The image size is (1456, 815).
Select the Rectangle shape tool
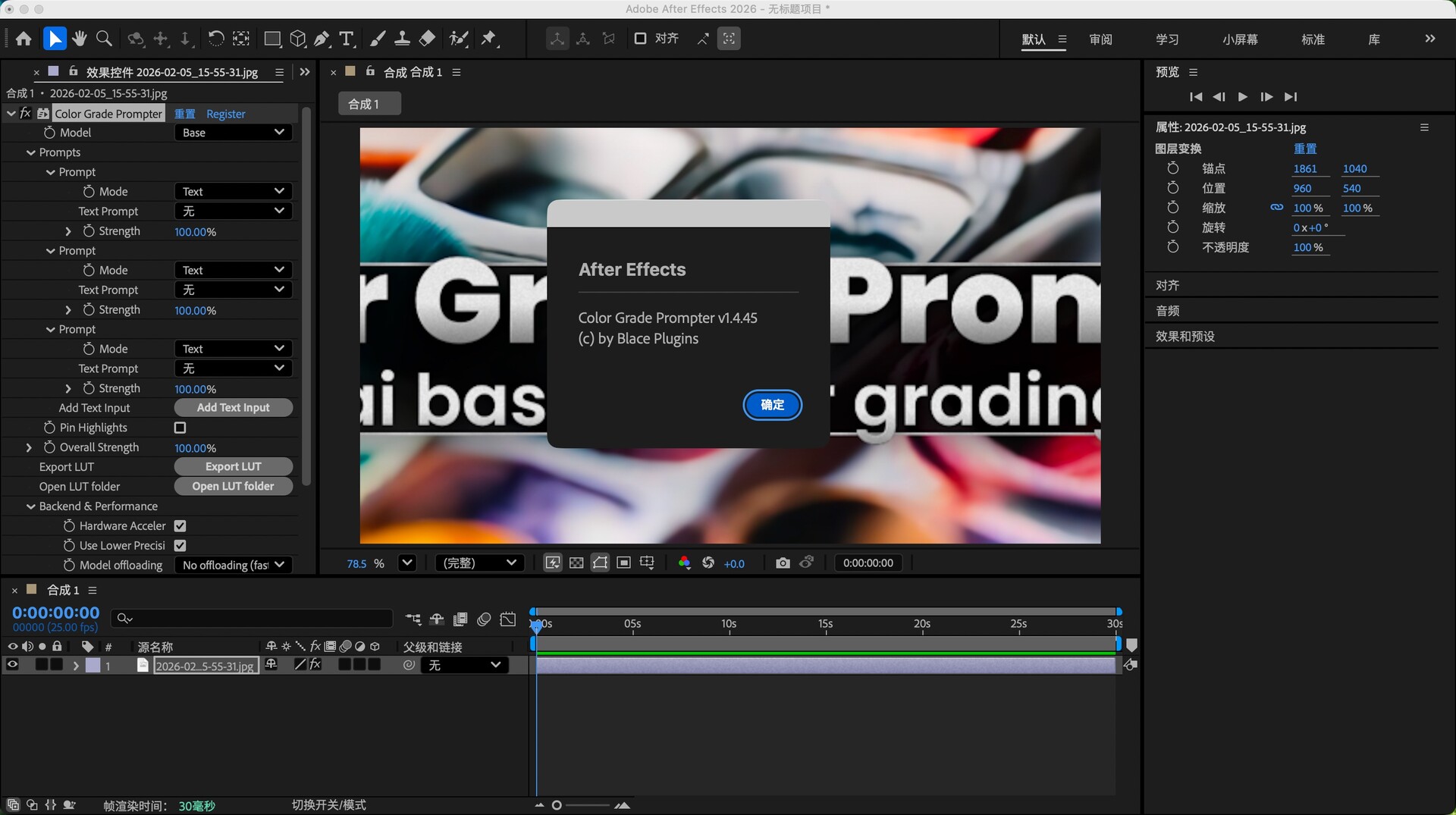click(271, 39)
